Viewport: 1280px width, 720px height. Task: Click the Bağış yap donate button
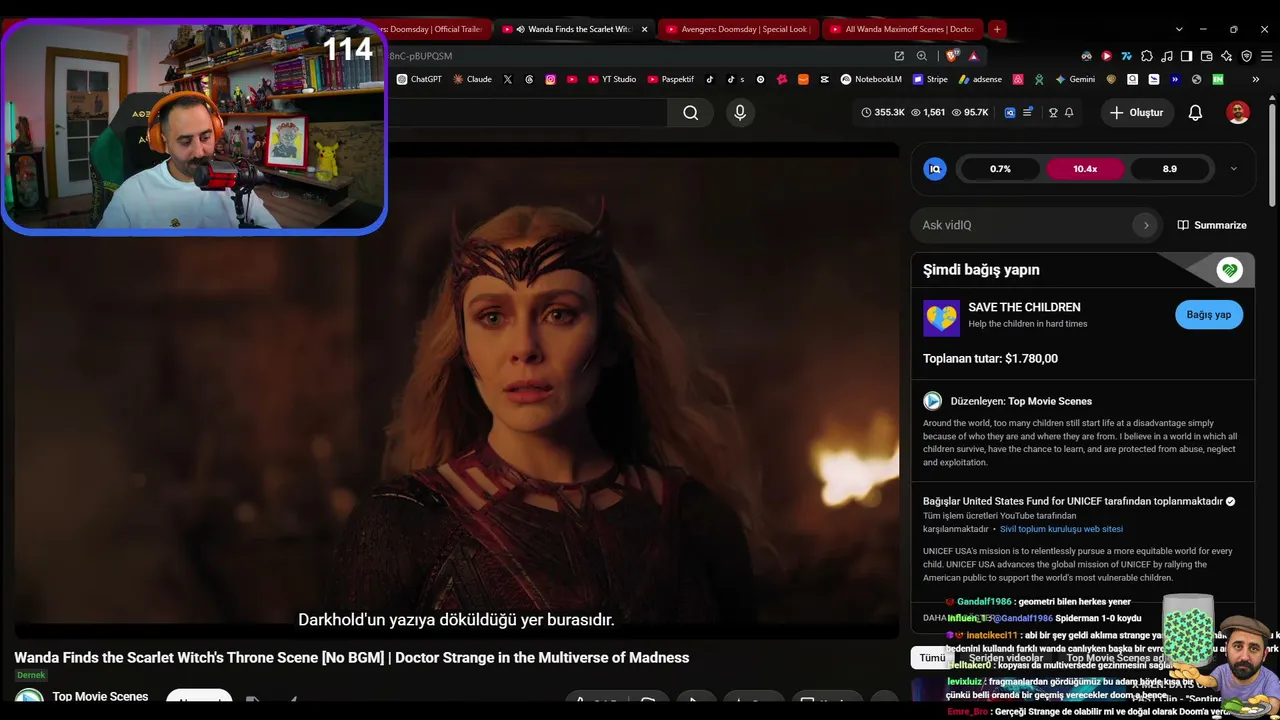point(1209,315)
